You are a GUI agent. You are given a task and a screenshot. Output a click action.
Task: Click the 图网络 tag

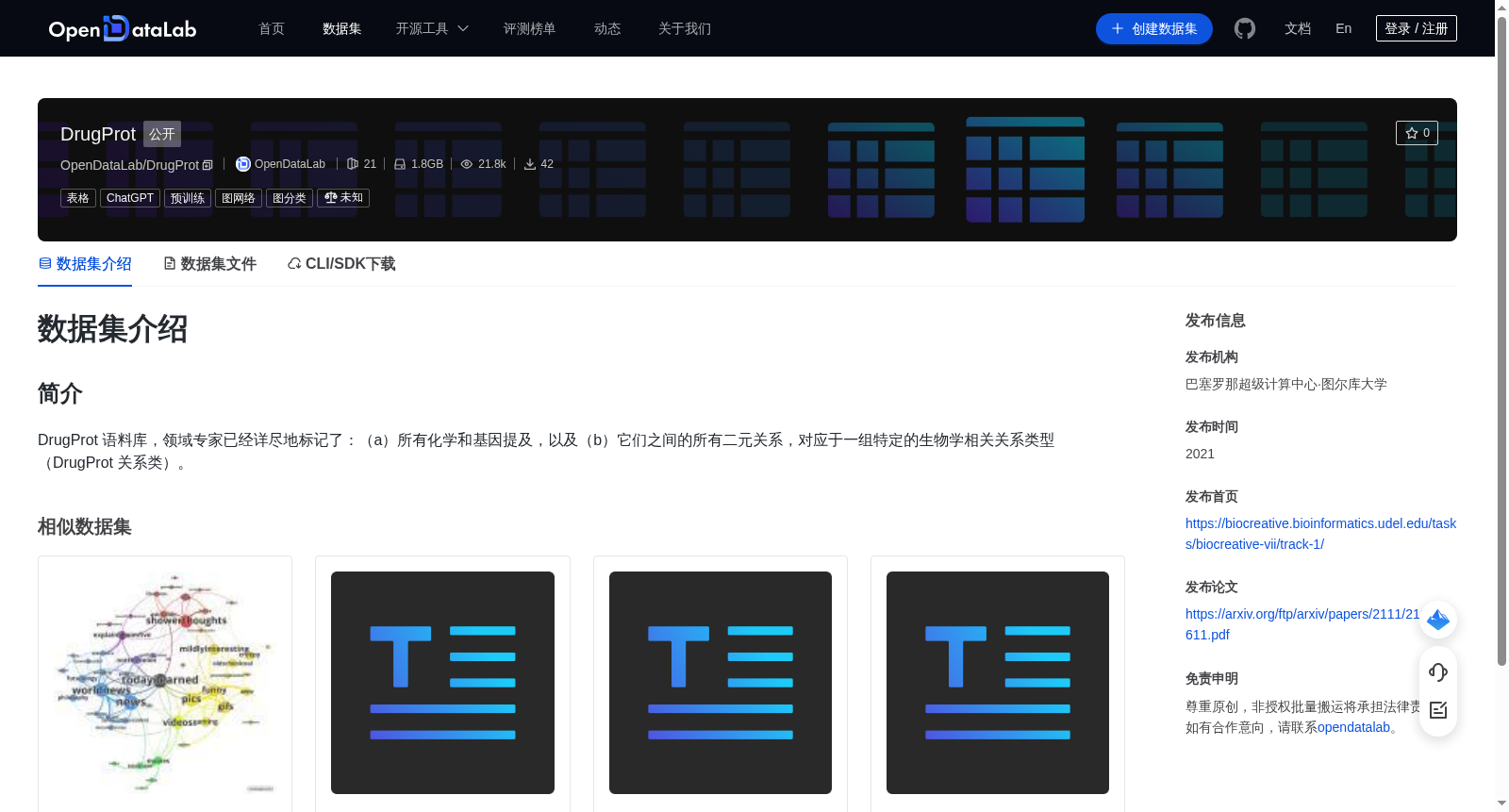click(239, 198)
